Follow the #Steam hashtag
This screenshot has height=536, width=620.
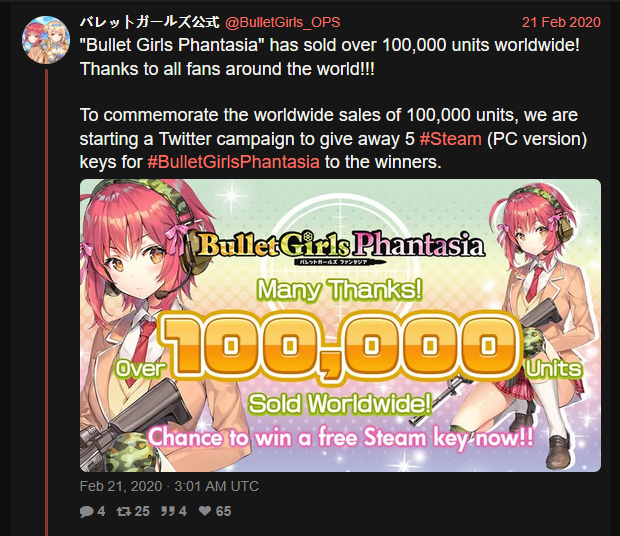coord(450,139)
